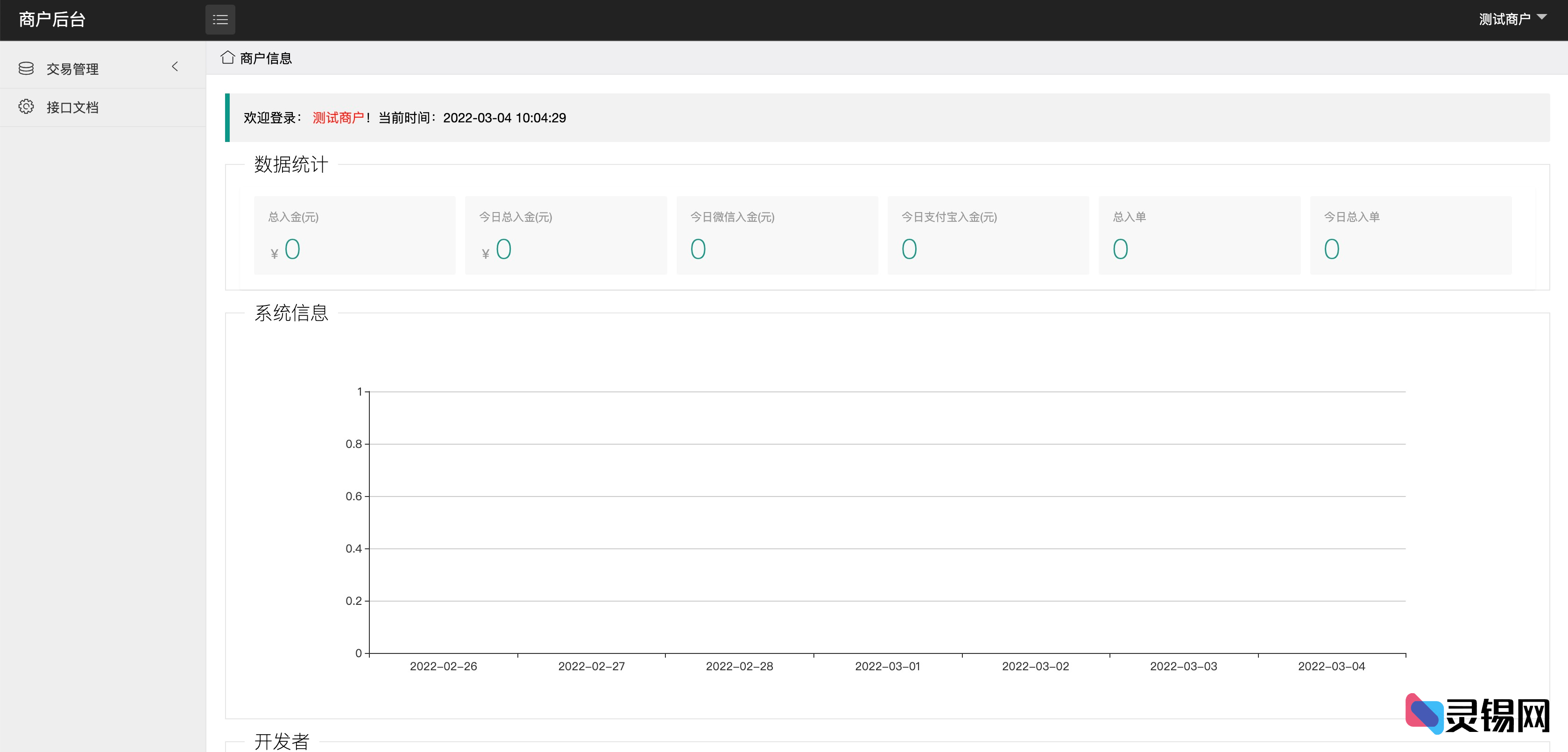Click the home icon in breadcrumb
1568x752 pixels.
(228, 58)
